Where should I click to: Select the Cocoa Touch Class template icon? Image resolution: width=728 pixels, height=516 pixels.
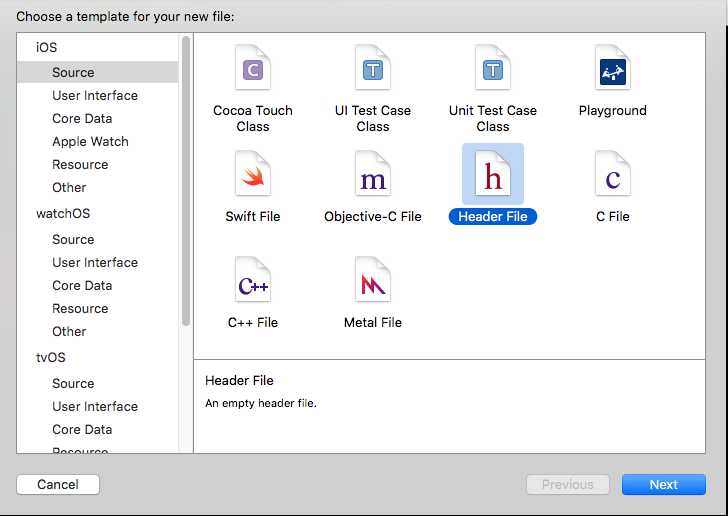[x=253, y=68]
